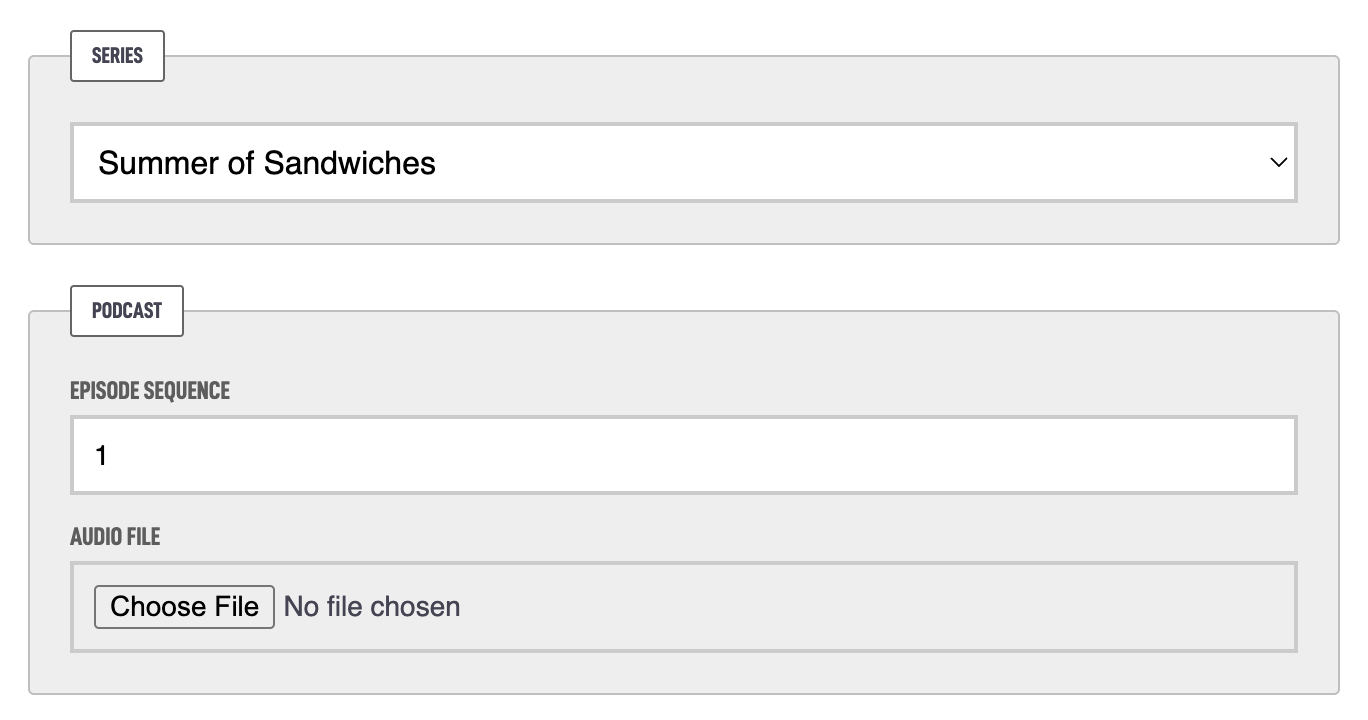Click the word "File" on Choose File button
The image size is (1368, 720).
pyautogui.click(x=237, y=606)
